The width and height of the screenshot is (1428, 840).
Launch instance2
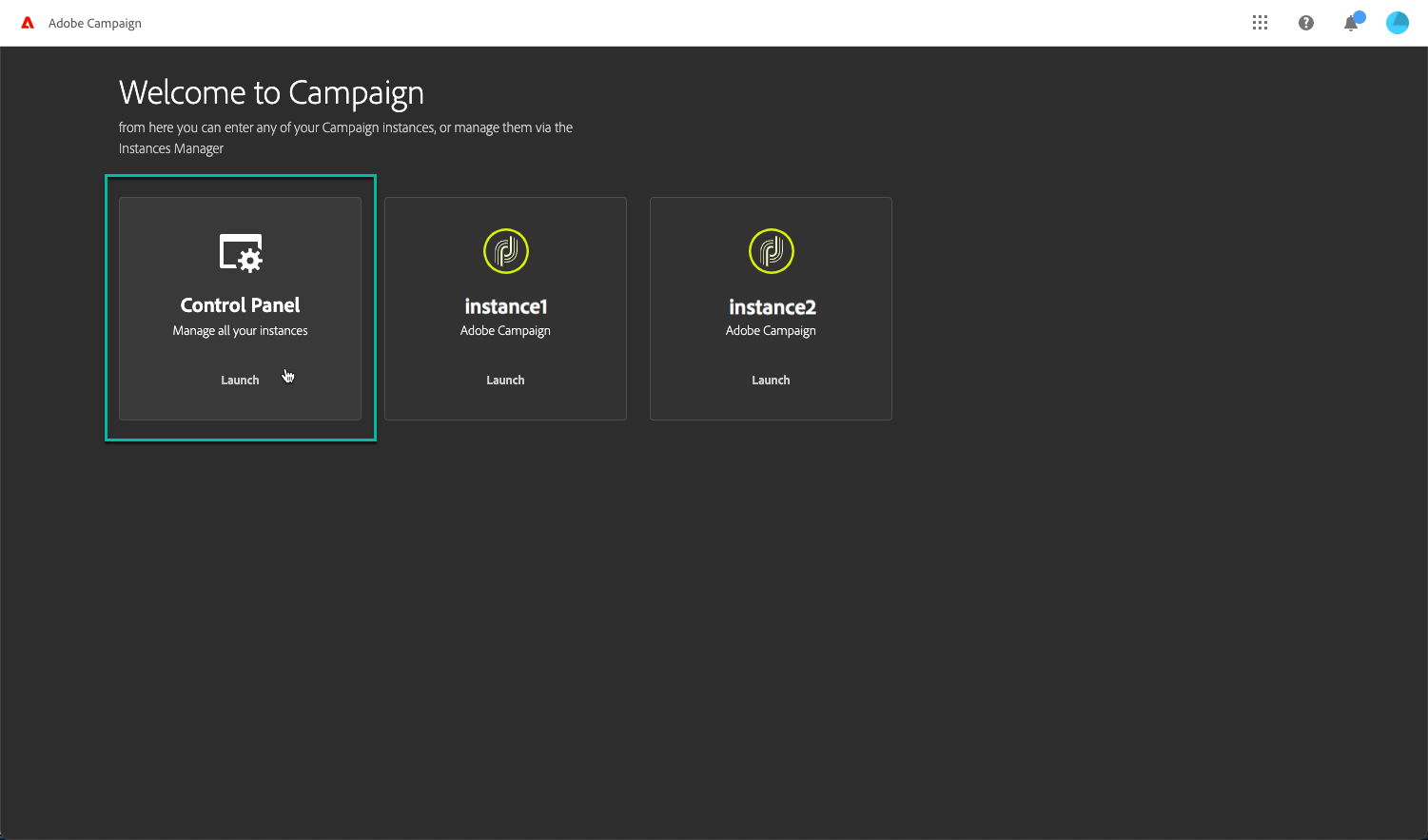(771, 381)
